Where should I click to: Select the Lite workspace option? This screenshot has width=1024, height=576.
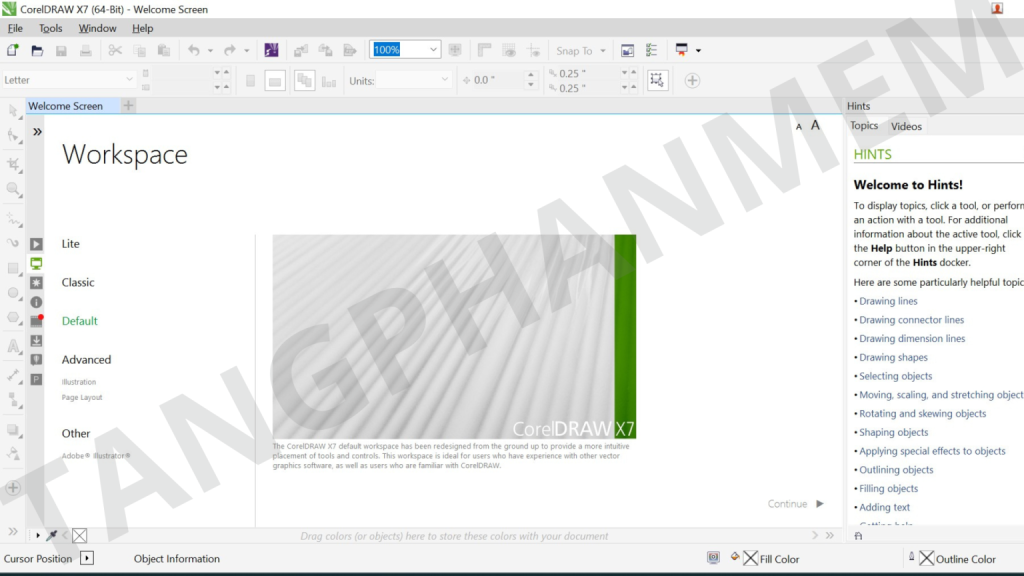click(x=70, y=244)
